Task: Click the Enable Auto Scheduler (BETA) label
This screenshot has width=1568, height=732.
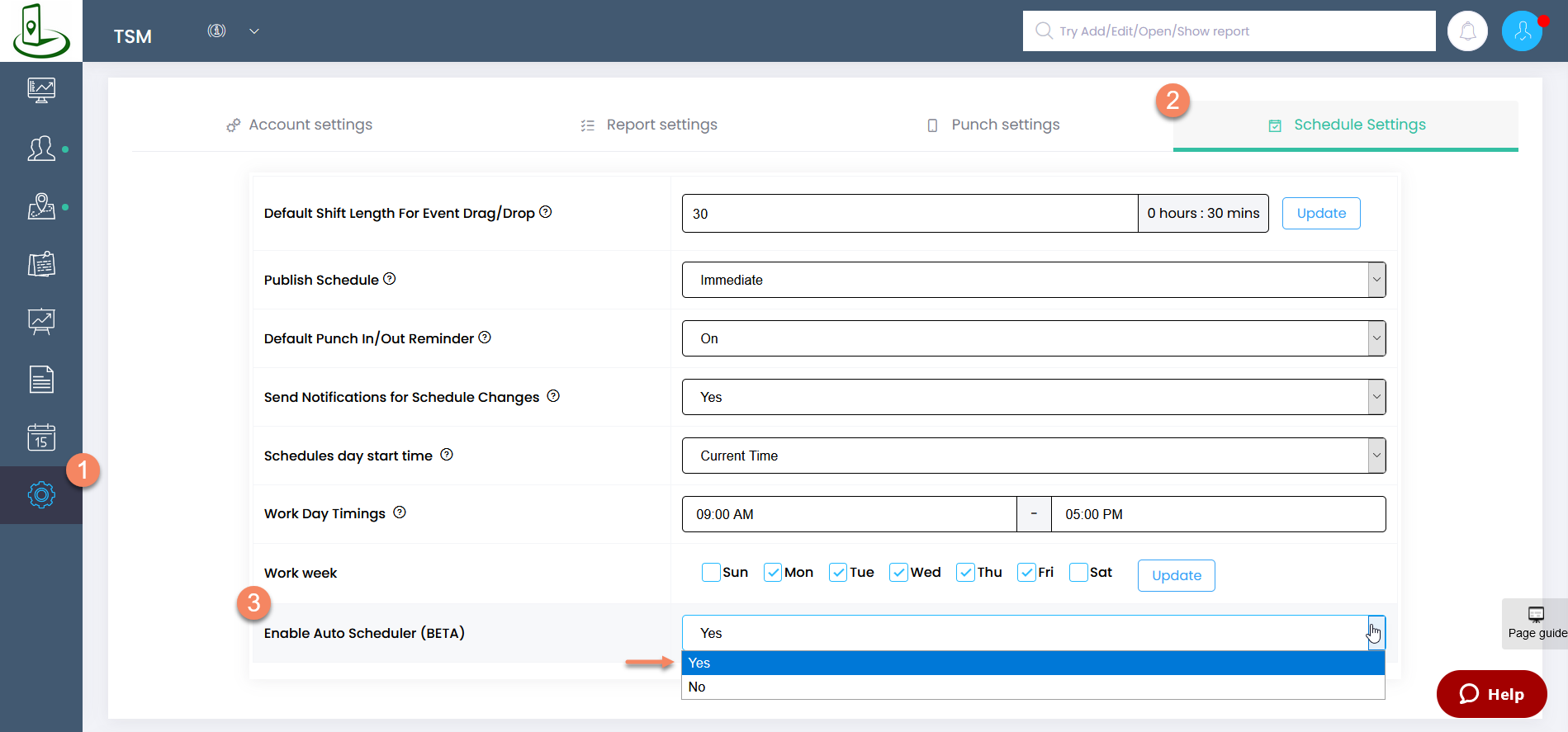Action: pyautogui.click(x=364, y=633)
